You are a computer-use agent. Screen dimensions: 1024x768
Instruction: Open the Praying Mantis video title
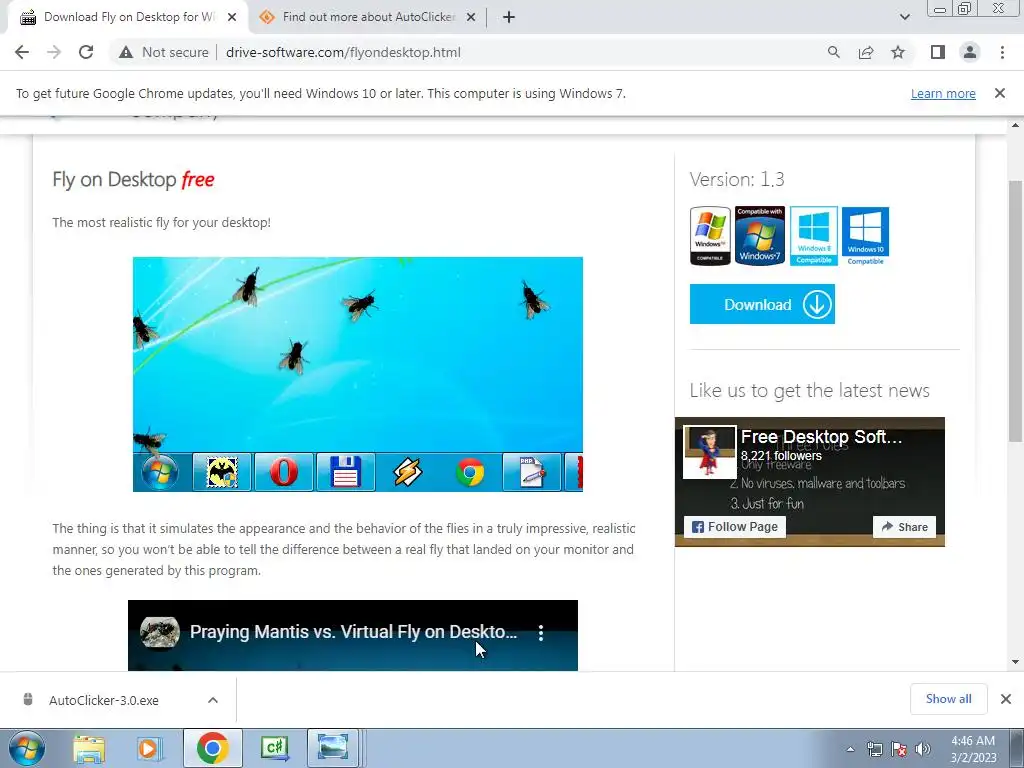[x=353, y=632]
